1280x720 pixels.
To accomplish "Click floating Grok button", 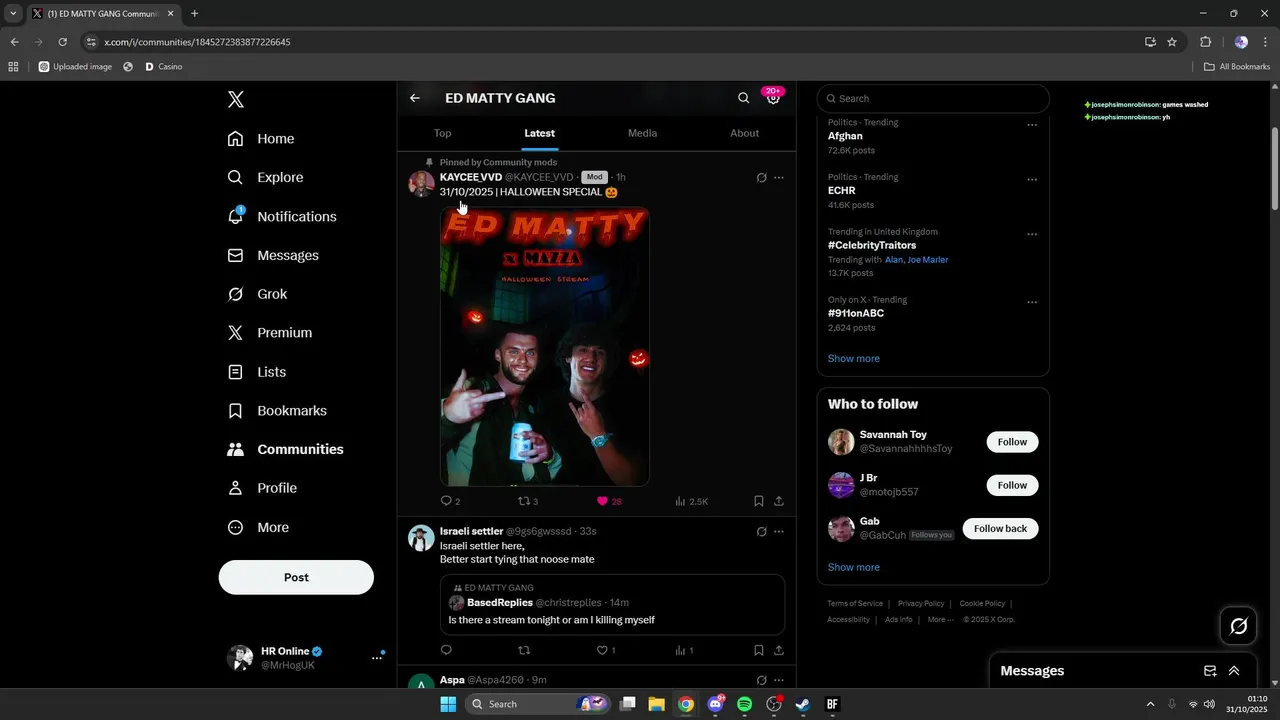I will [x=1239, y=626].
